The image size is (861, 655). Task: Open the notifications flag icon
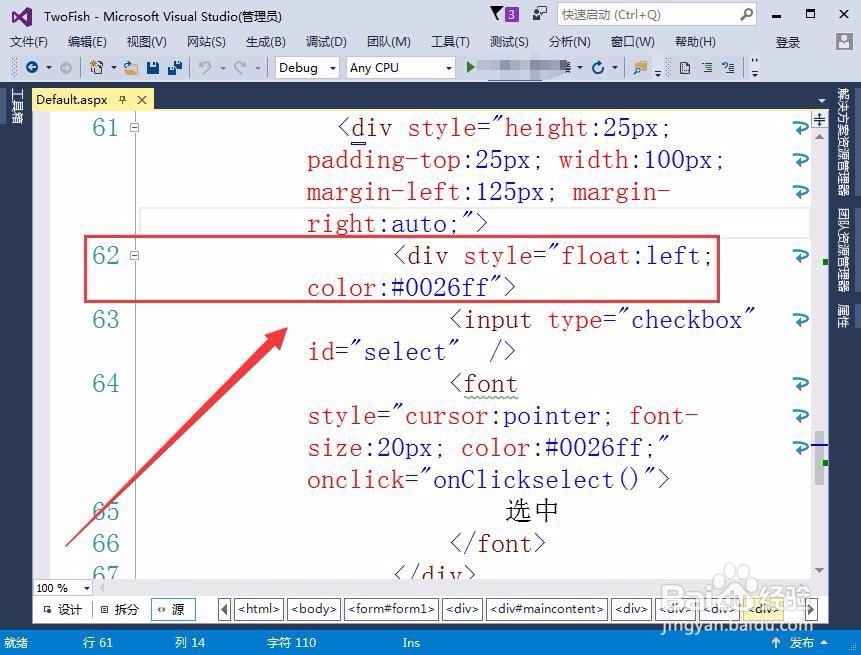[497, 13]
